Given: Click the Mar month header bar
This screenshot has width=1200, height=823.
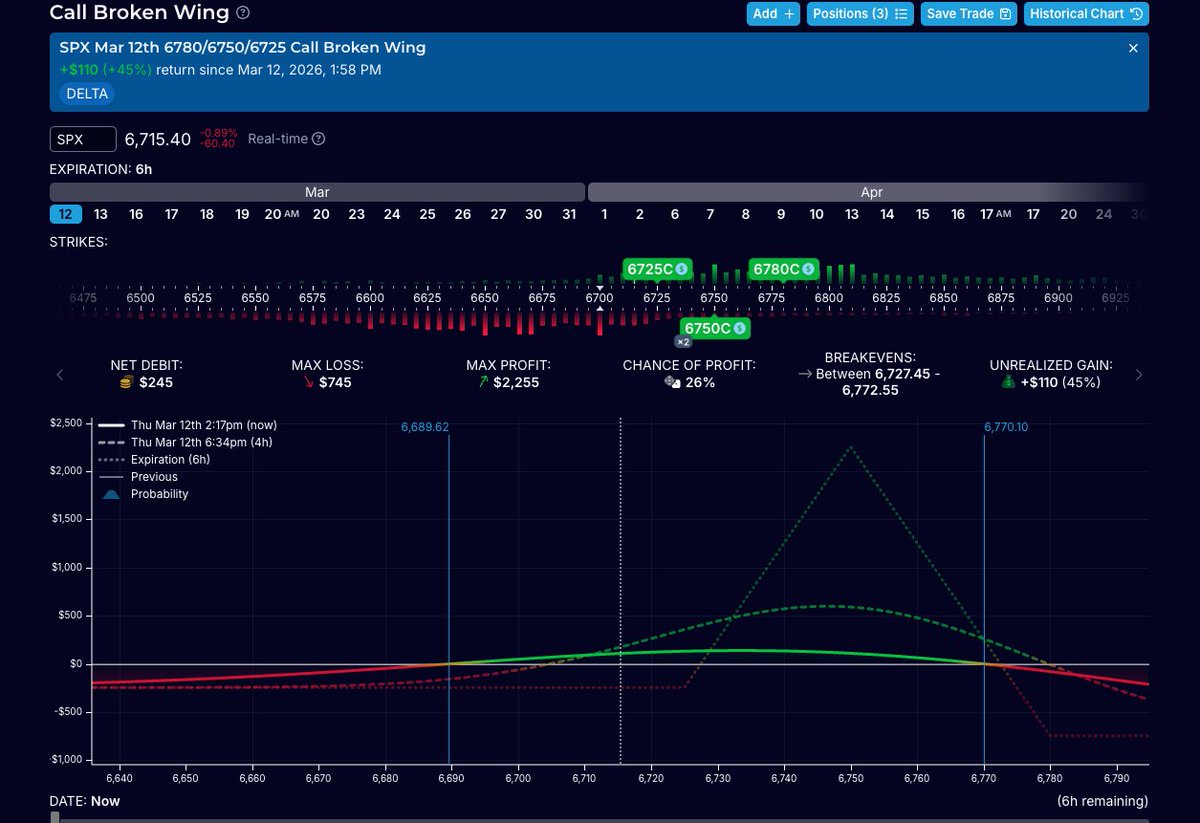Looking at the screenshot, I should point(317,192).
